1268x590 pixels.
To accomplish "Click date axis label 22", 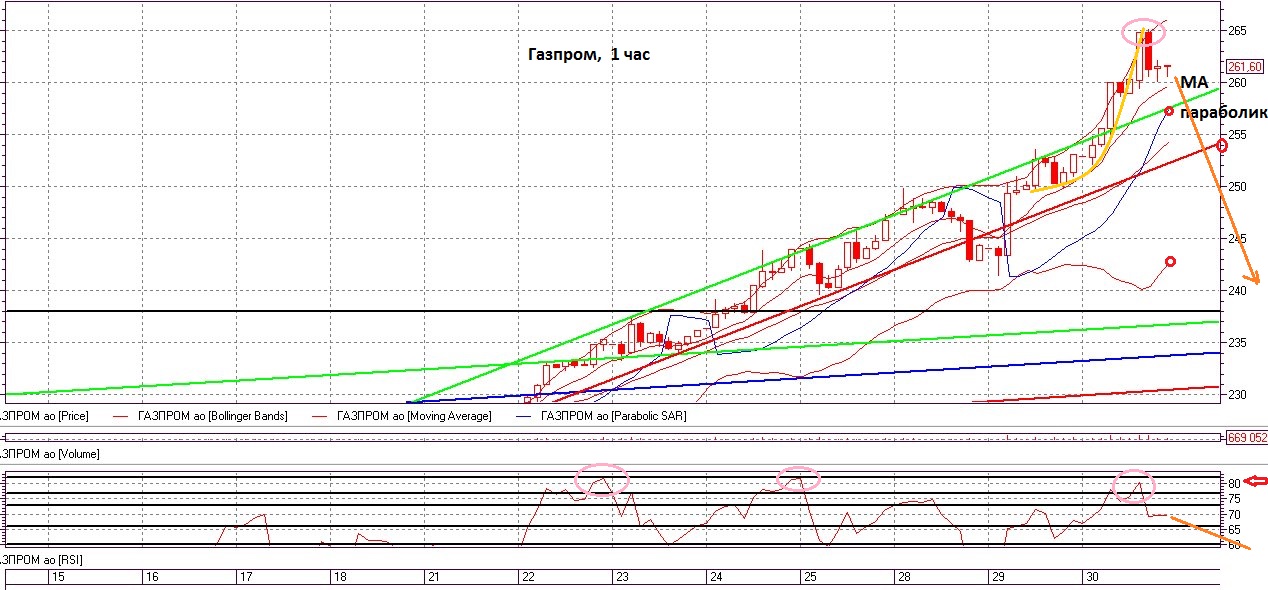I will 528,577.
